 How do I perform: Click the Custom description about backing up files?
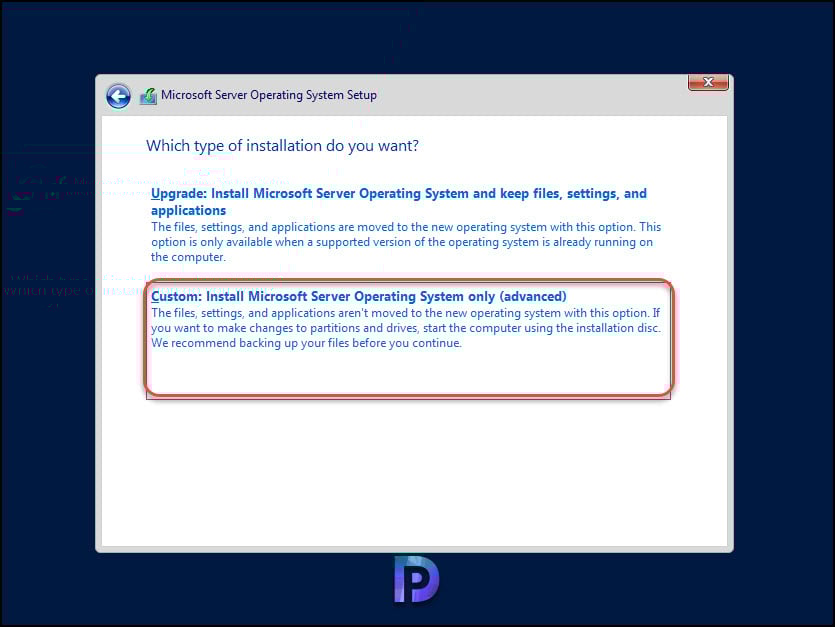click(x=406, y=328)
